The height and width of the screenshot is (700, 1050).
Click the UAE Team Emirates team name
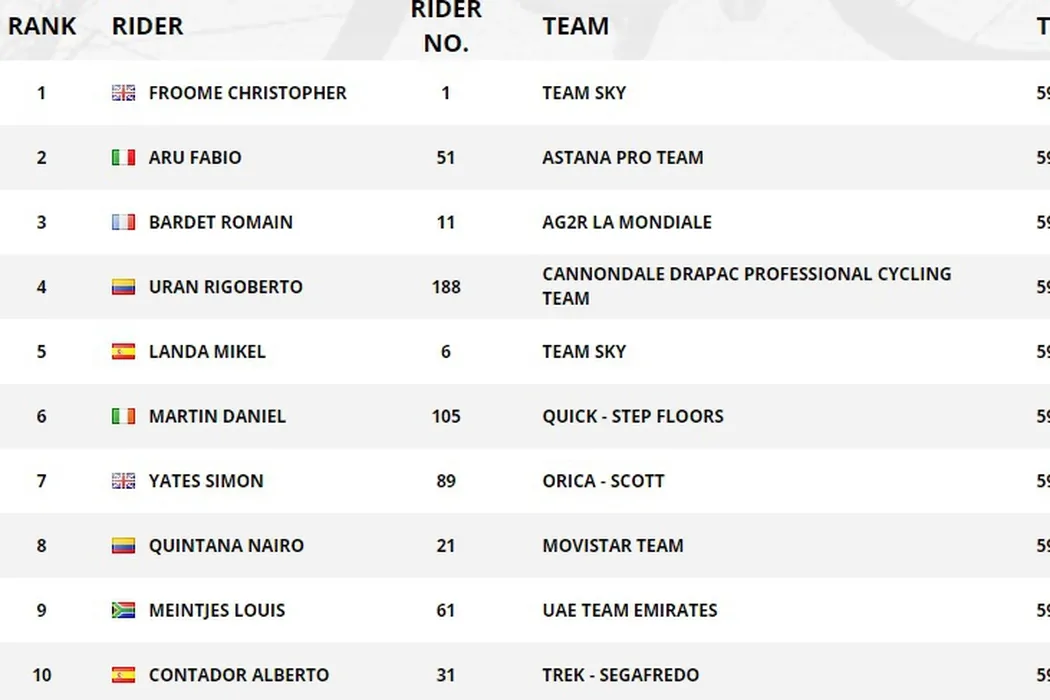[x=629, y=610]
